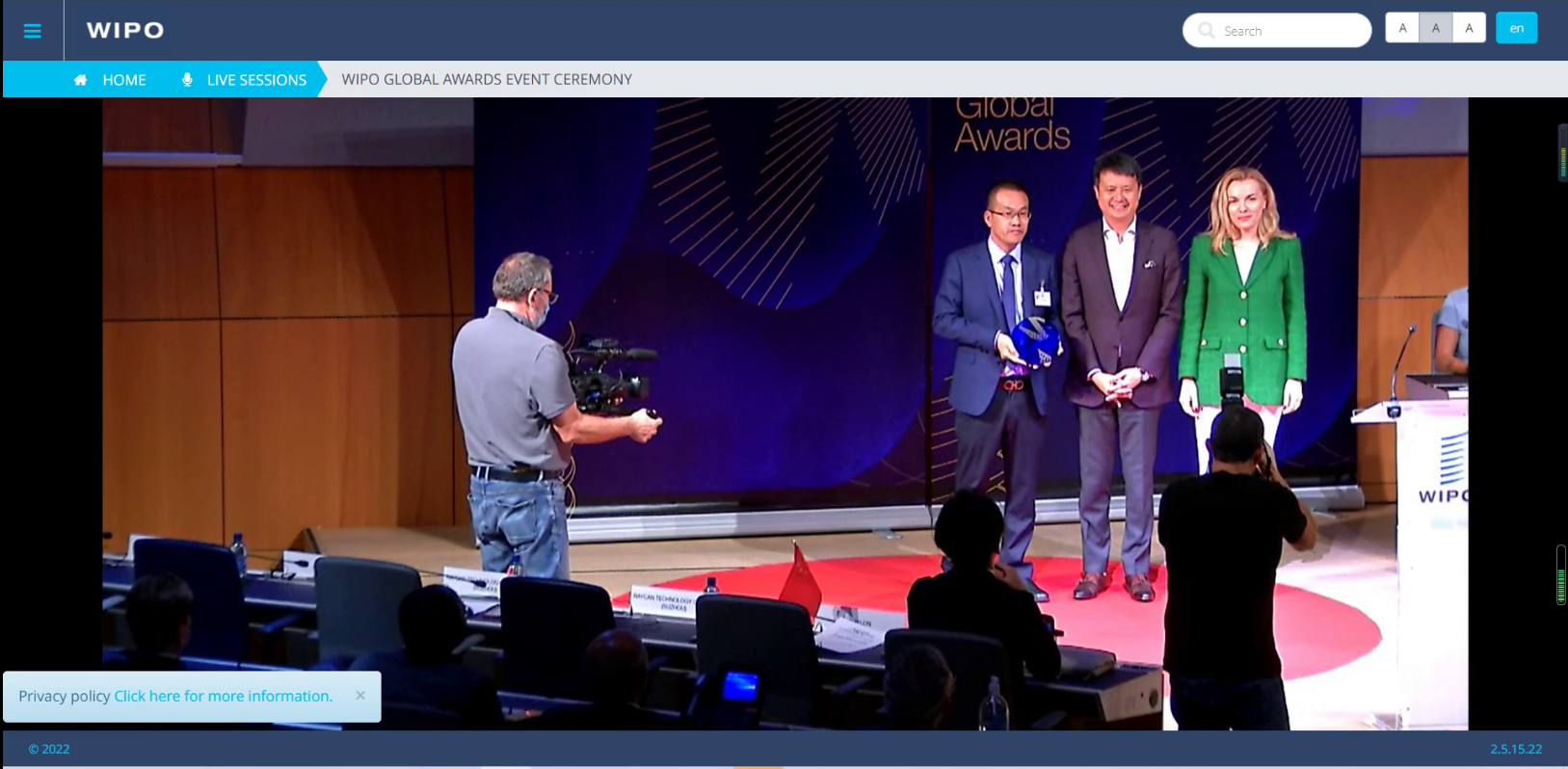Select the largest font size A
Screen dimensions: 1568x769
tap(1469, 28)
